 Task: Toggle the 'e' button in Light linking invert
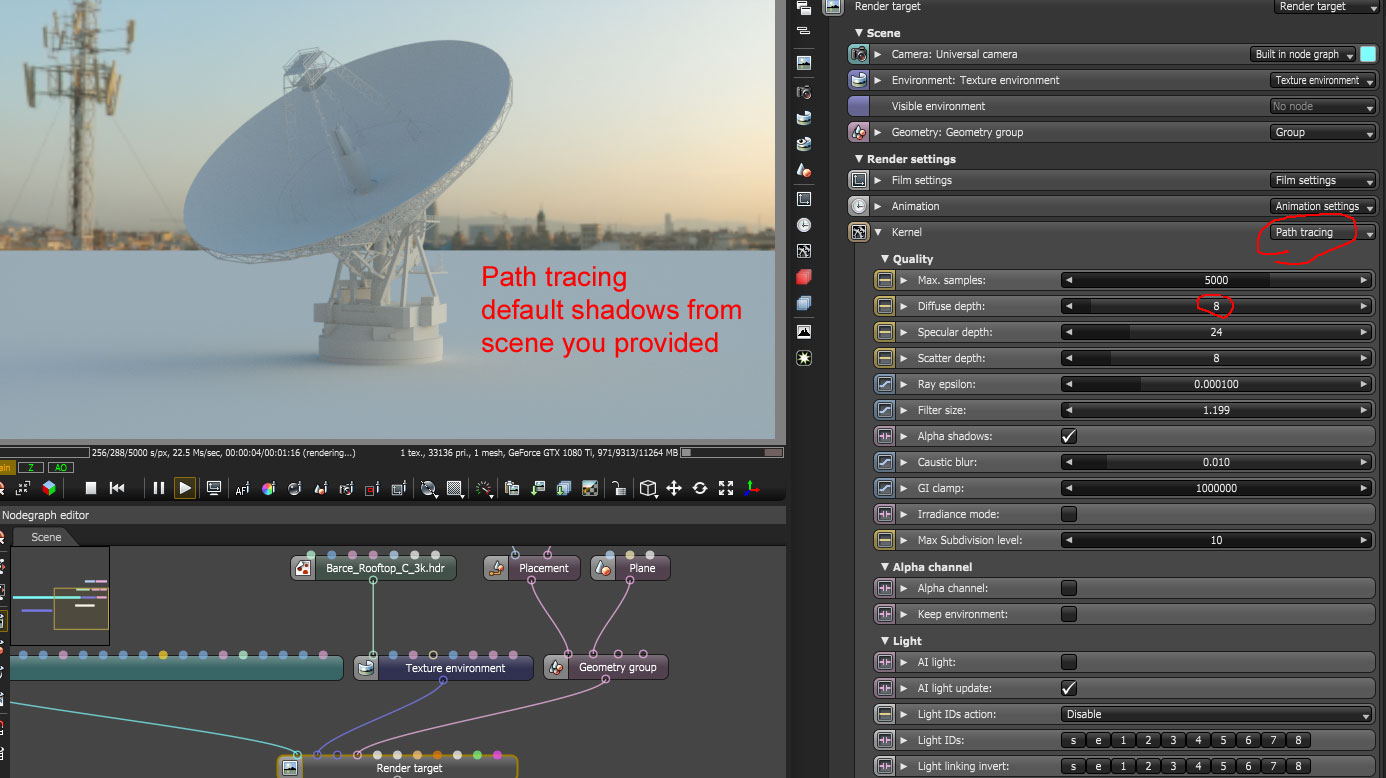click(x=1098, y=766)
